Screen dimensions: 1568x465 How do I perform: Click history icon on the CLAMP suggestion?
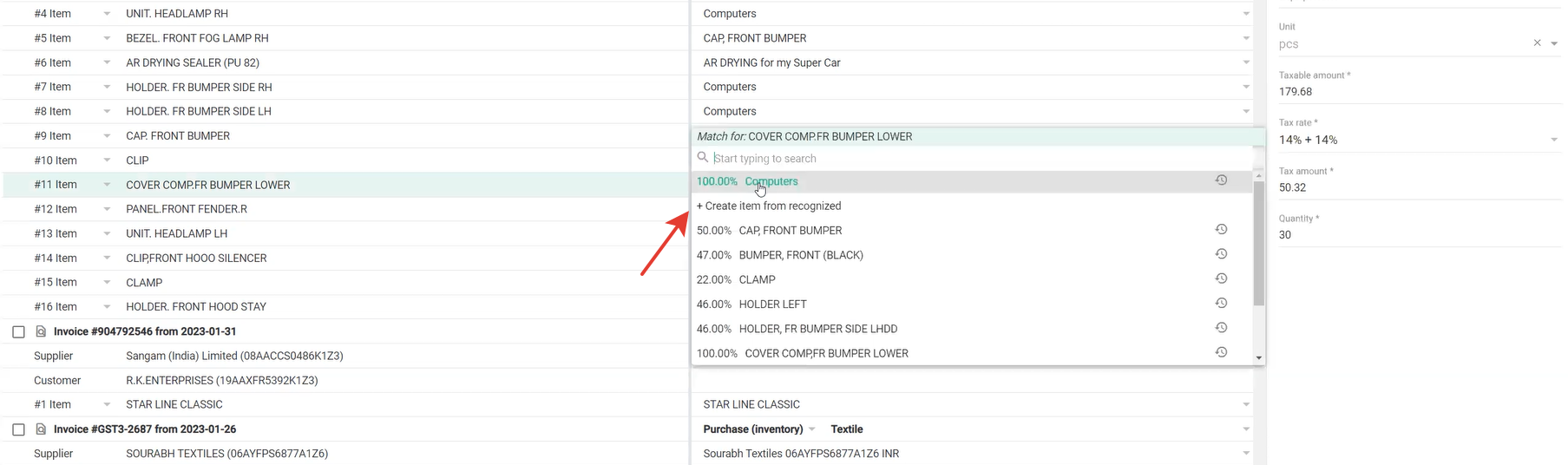coord(1220,278)
